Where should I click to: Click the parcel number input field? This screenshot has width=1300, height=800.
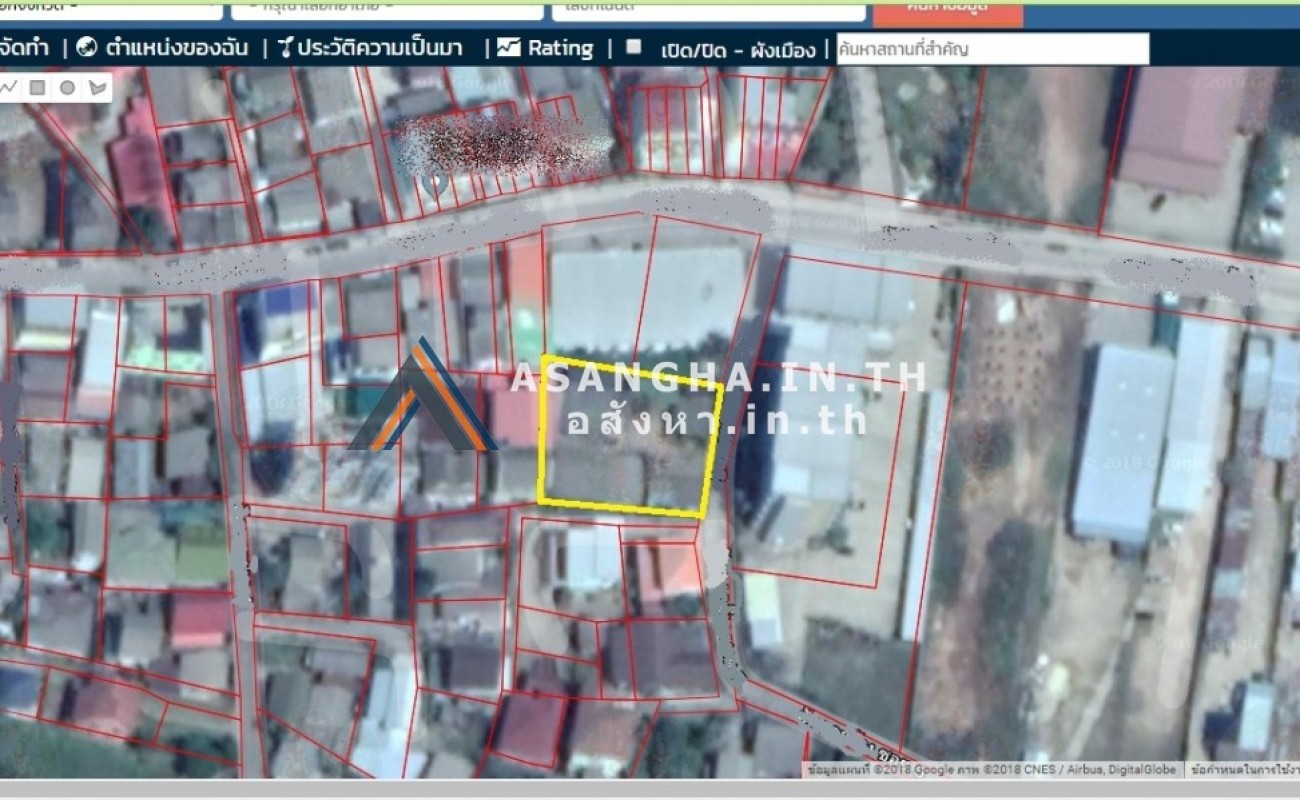coord(707,9)
